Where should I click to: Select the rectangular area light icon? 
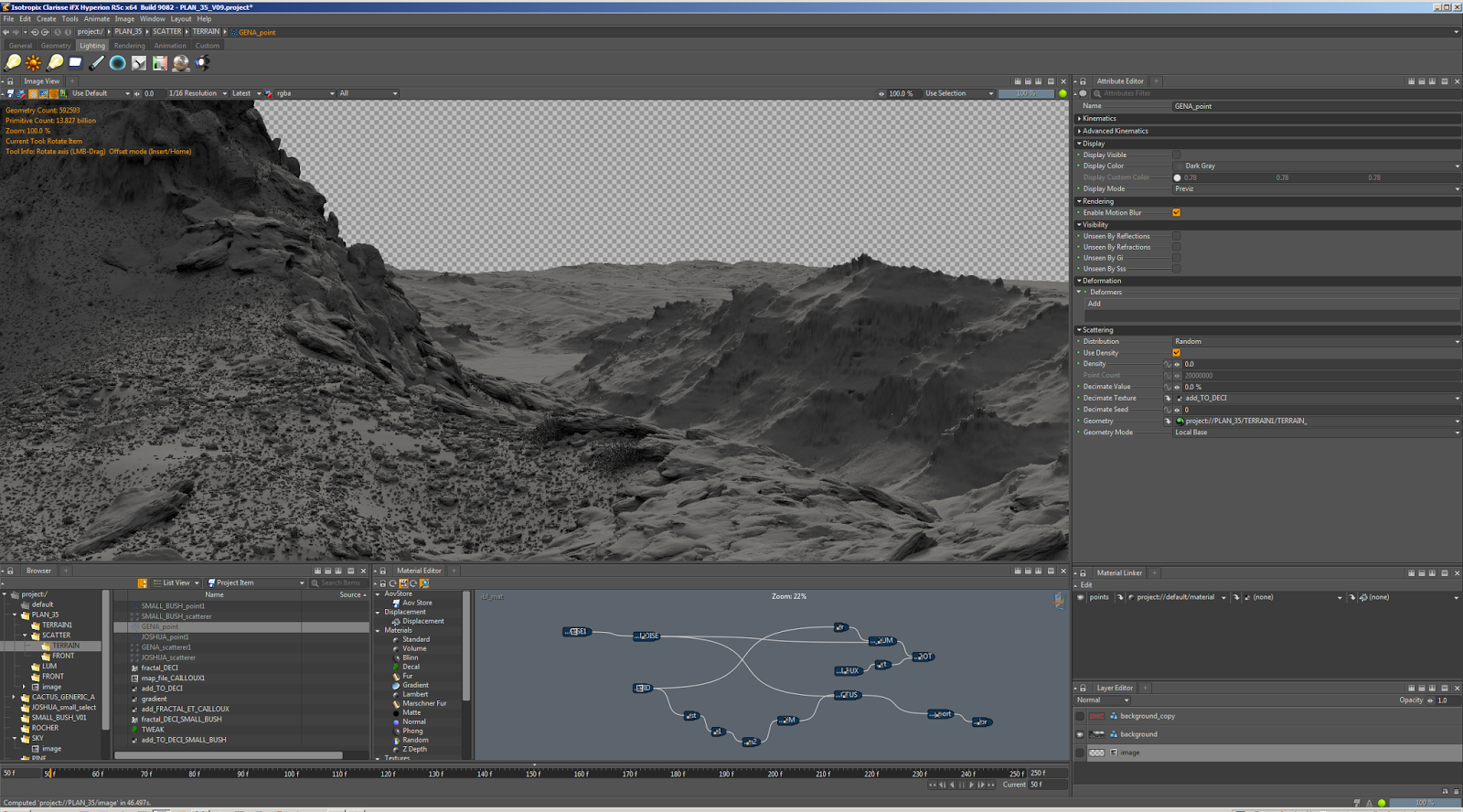(76, 63)
